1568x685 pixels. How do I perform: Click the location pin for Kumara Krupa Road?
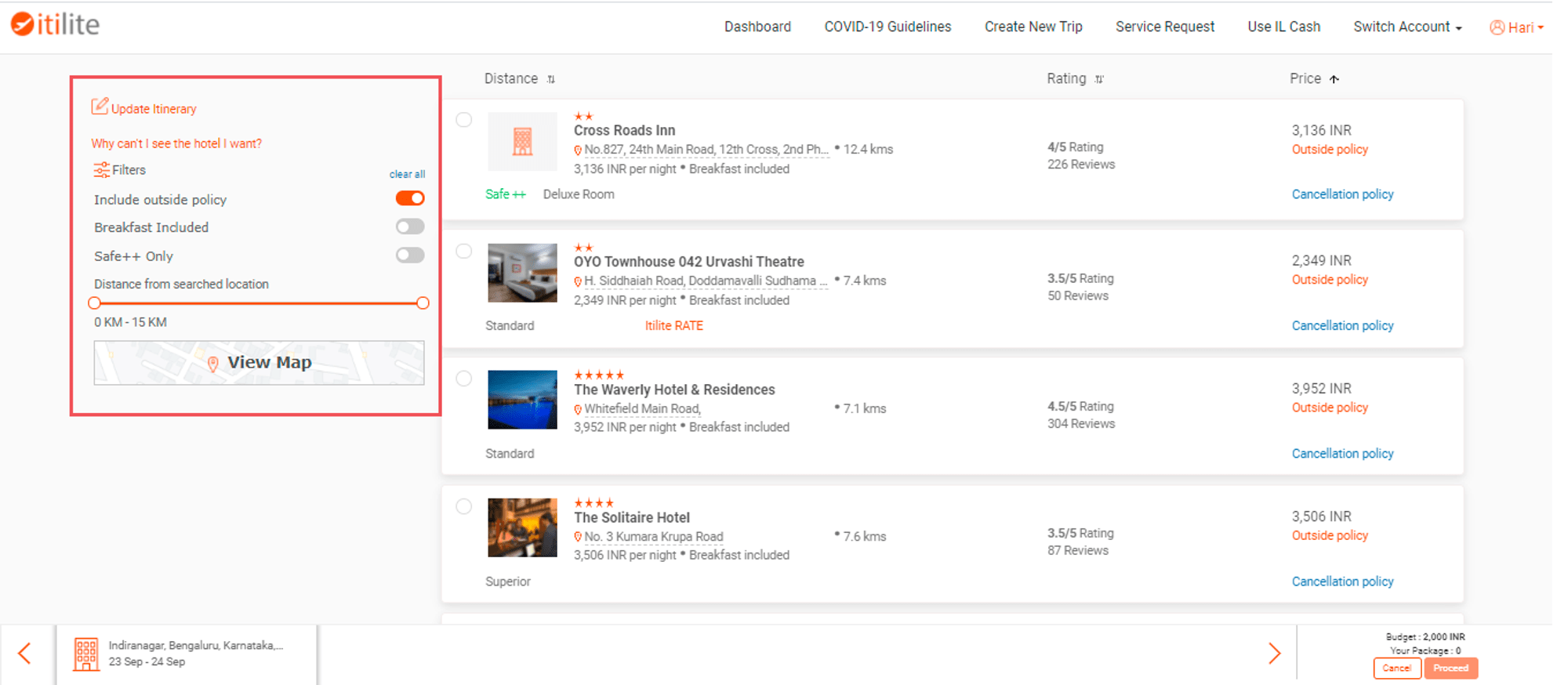[578, 538]
